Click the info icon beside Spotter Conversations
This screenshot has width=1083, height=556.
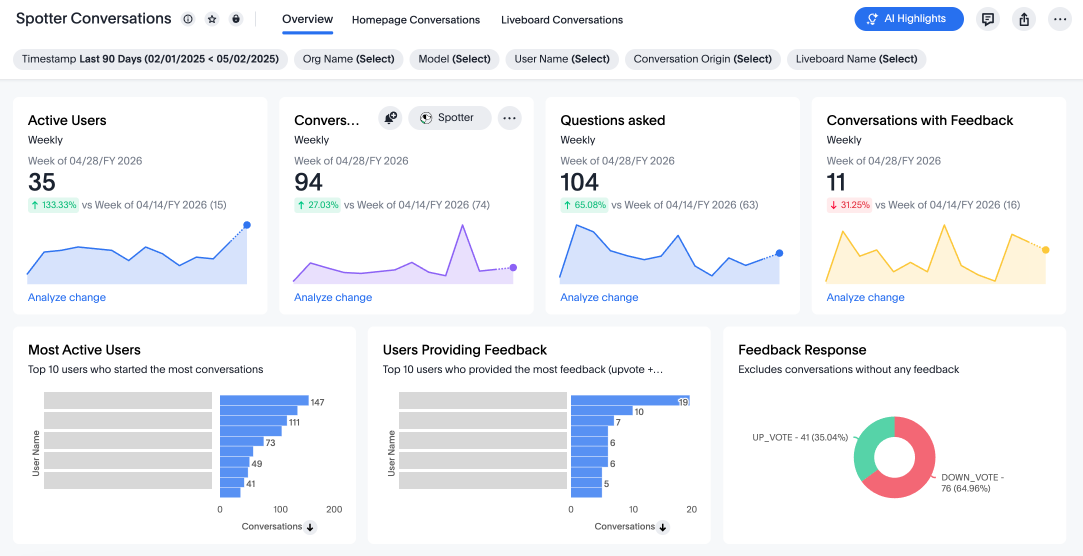pyautogui.click(x=188, y=19)
